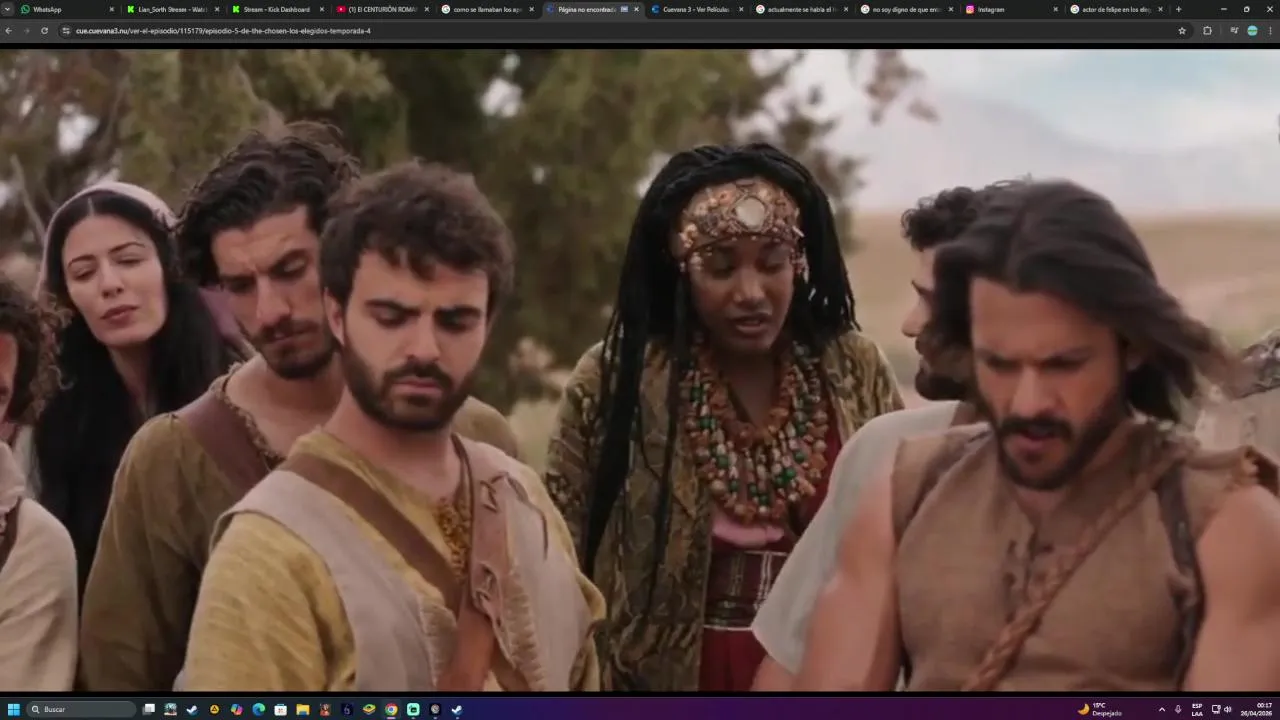Viewport: 1280px width, 720px height.
Task: Click the microphone tray icon
Action: pyautogui.click(x=1178, y=709)
